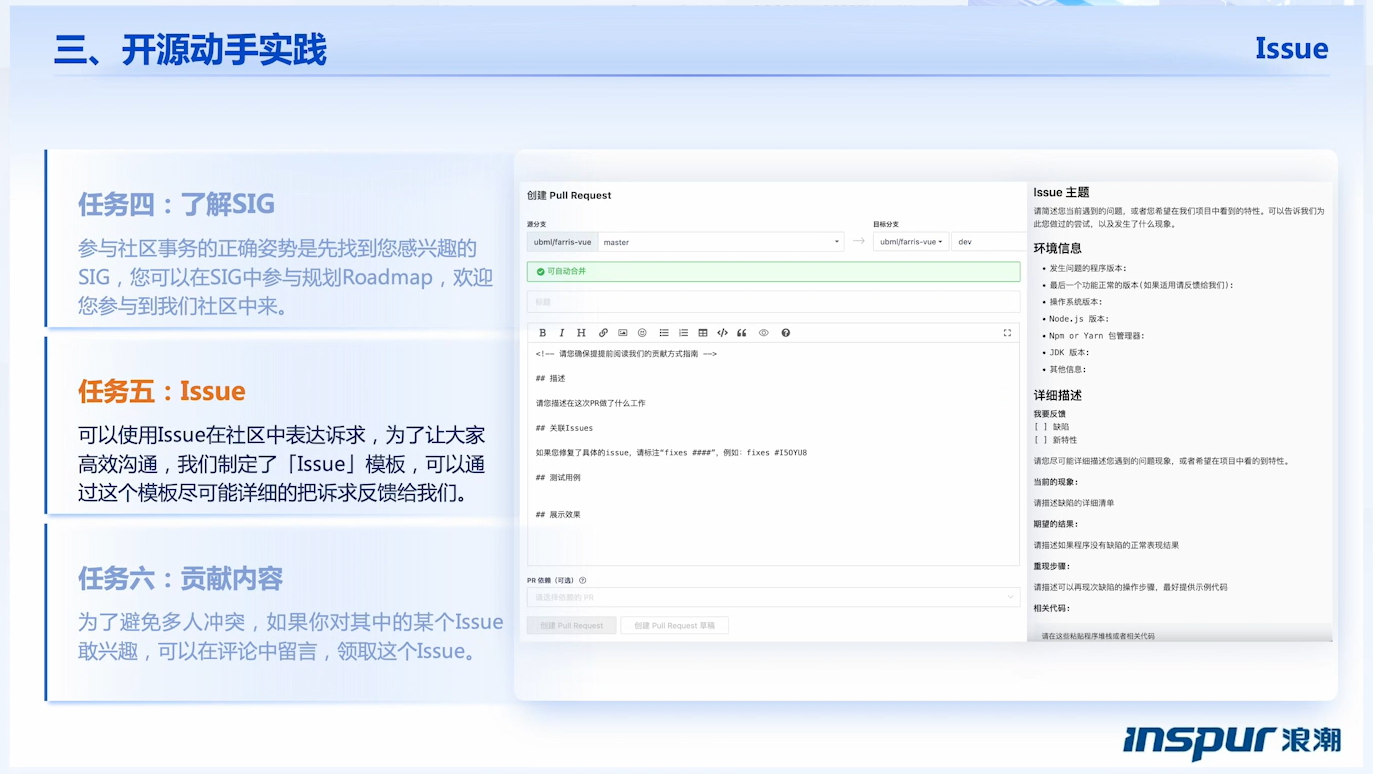Toggle markdown preview eye icon
The image size is (1373, 774).
click(x=764, y=333)
